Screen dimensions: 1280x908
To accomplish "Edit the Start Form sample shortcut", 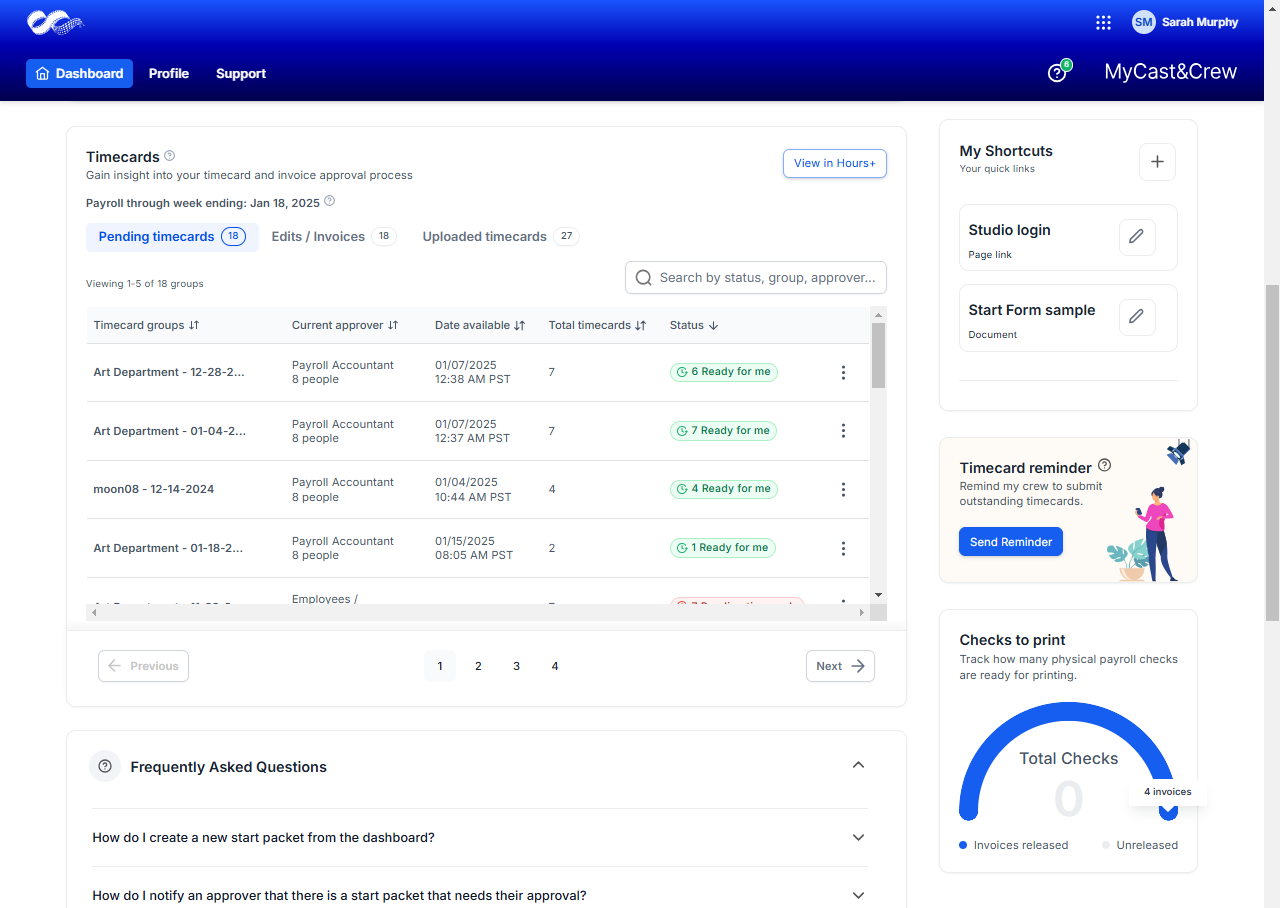I will click(1136, 317).
